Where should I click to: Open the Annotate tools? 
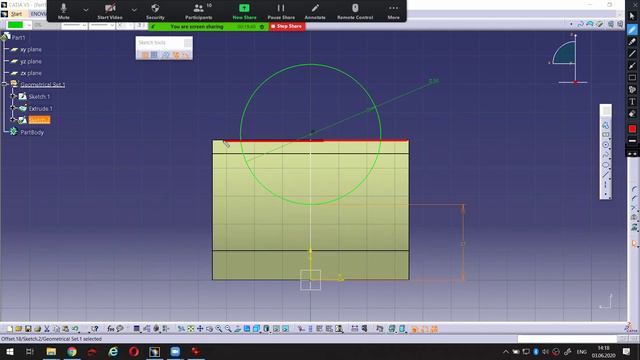315,11
